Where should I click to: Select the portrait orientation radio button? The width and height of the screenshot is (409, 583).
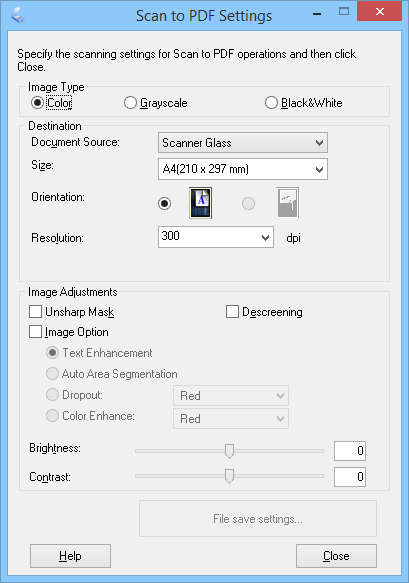tap(164, 203)
